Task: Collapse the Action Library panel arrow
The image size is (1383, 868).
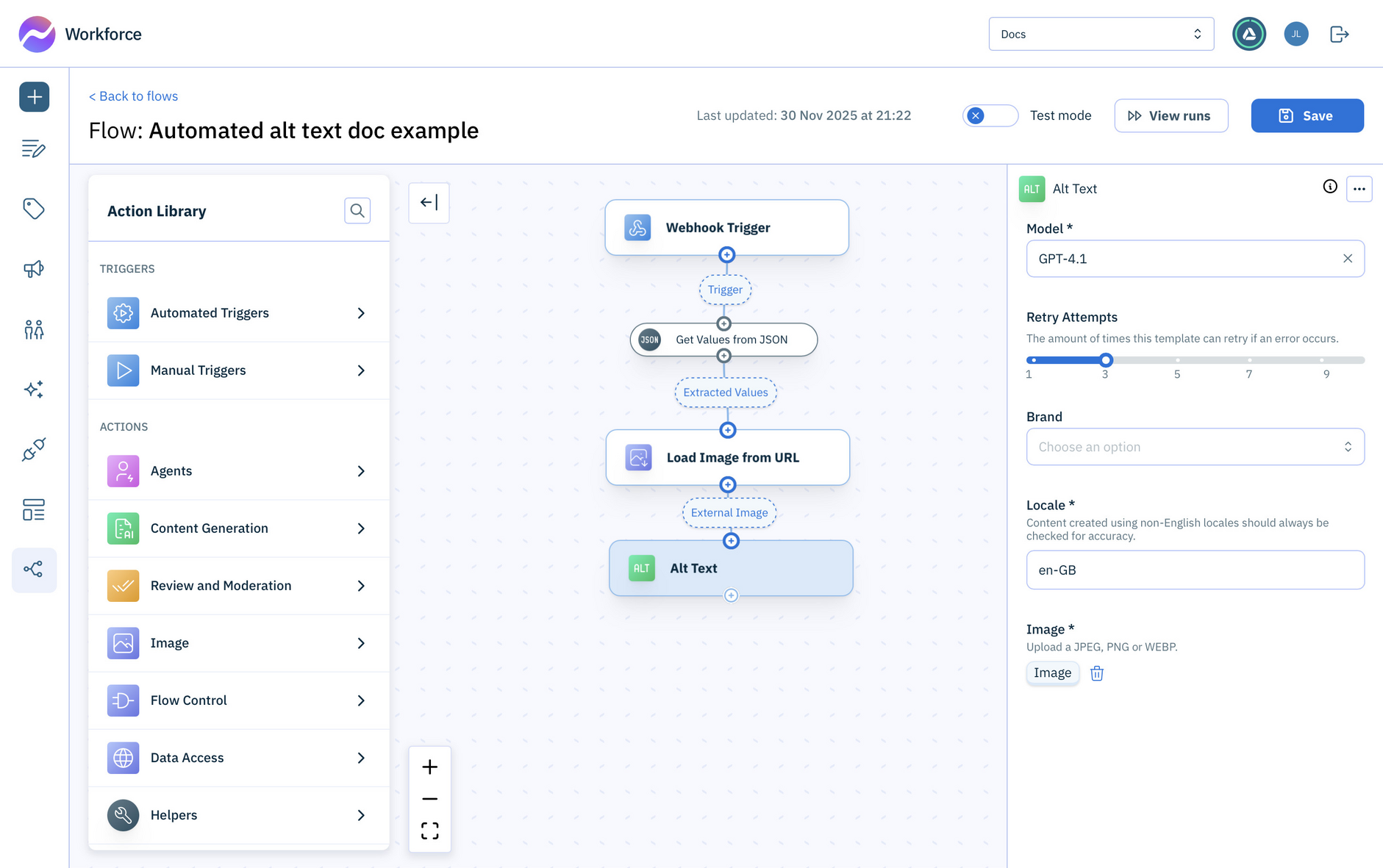Action: click(x=429, y=203)
